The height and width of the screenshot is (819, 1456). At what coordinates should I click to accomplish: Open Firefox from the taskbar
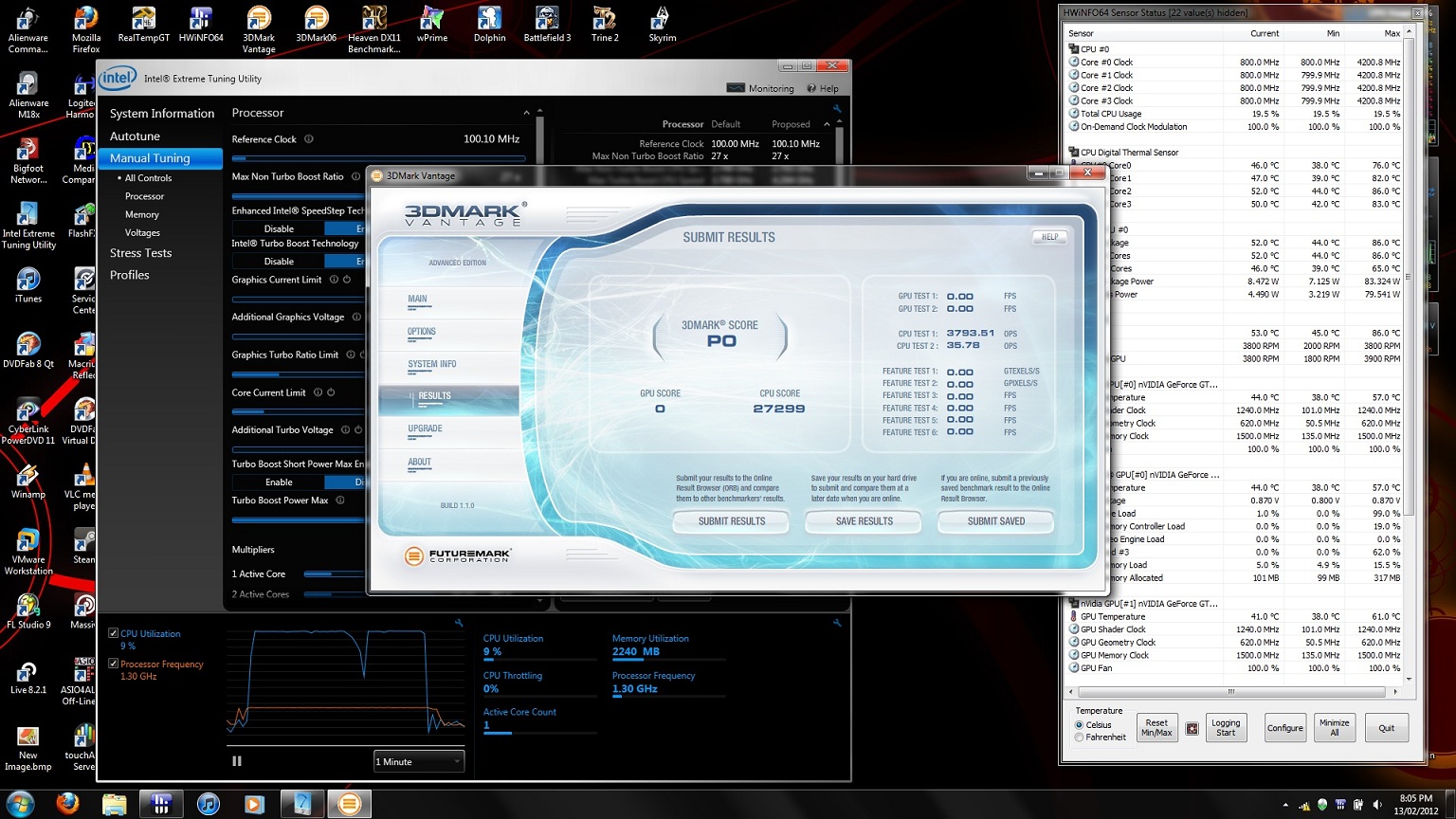pos(67,804)
